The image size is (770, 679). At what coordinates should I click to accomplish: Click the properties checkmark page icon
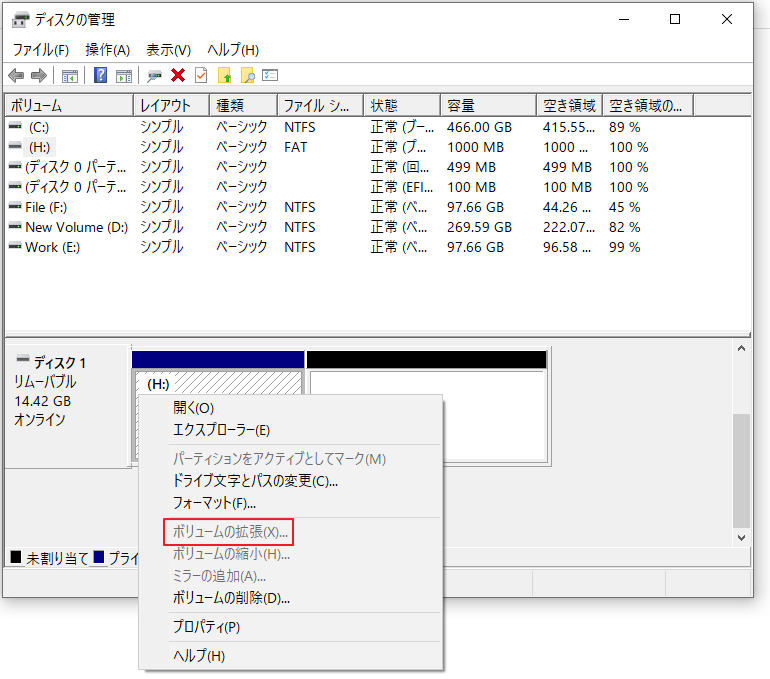coord(201,75)
